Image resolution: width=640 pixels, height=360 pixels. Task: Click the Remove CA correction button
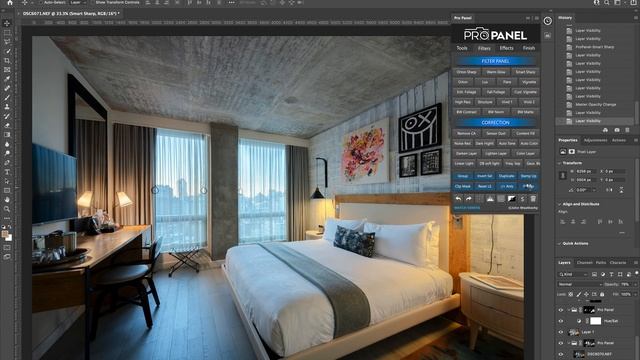pos(467,133)
